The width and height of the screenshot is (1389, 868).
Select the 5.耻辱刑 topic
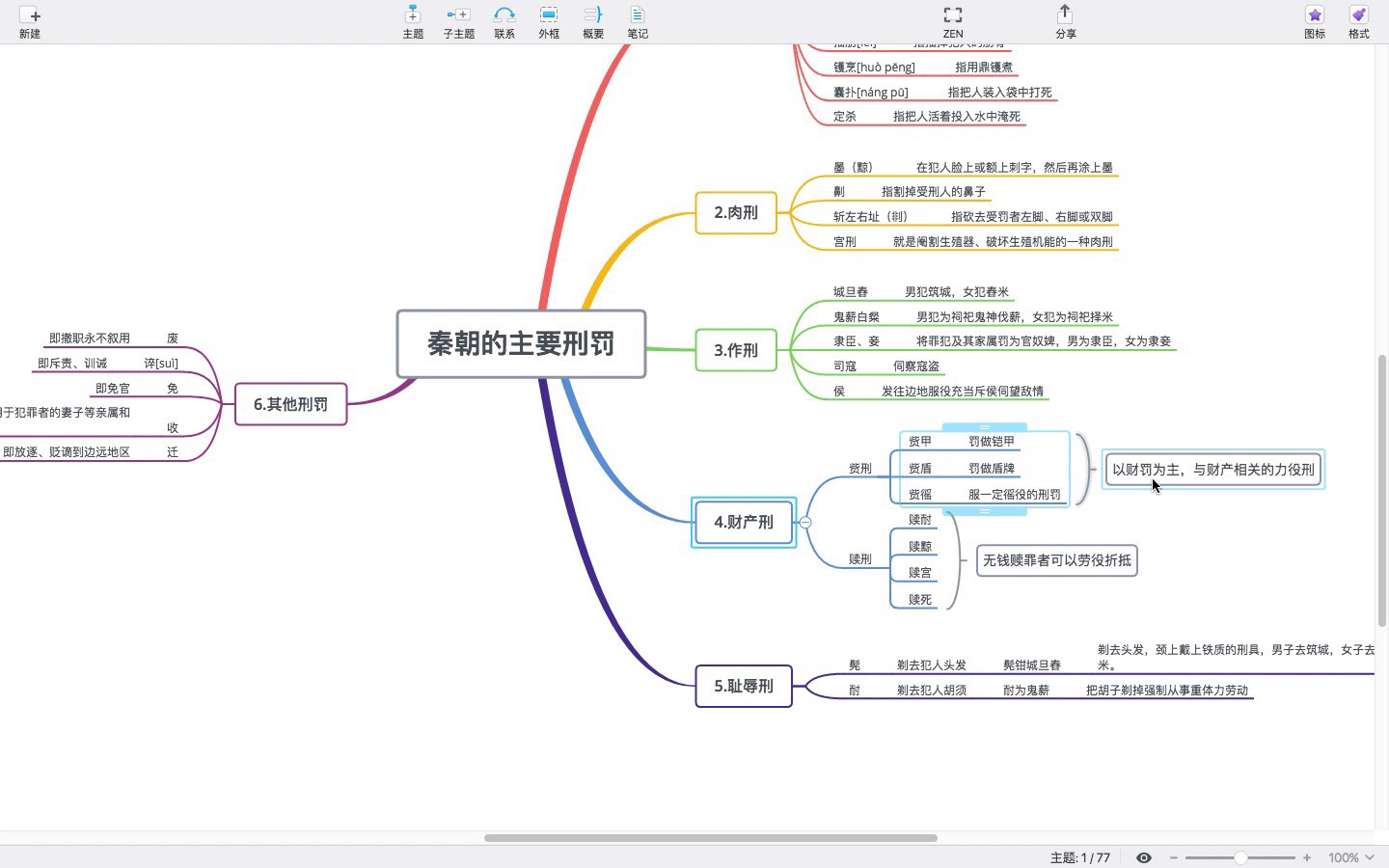(744, 686)
